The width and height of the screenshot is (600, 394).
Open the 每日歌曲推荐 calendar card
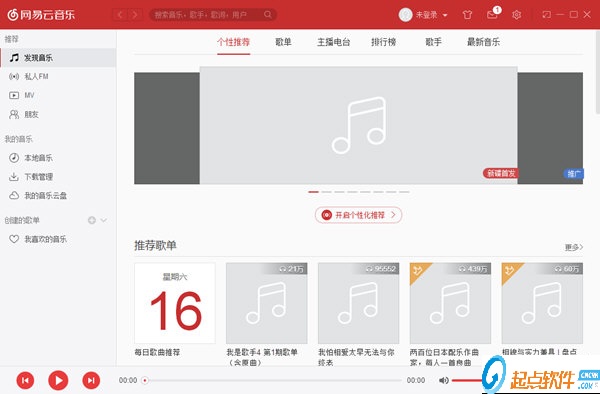(x=175, y=303)
